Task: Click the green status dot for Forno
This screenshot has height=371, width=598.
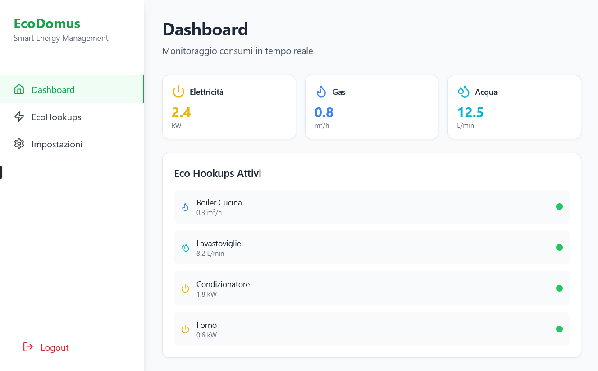Action: (559, 329)
